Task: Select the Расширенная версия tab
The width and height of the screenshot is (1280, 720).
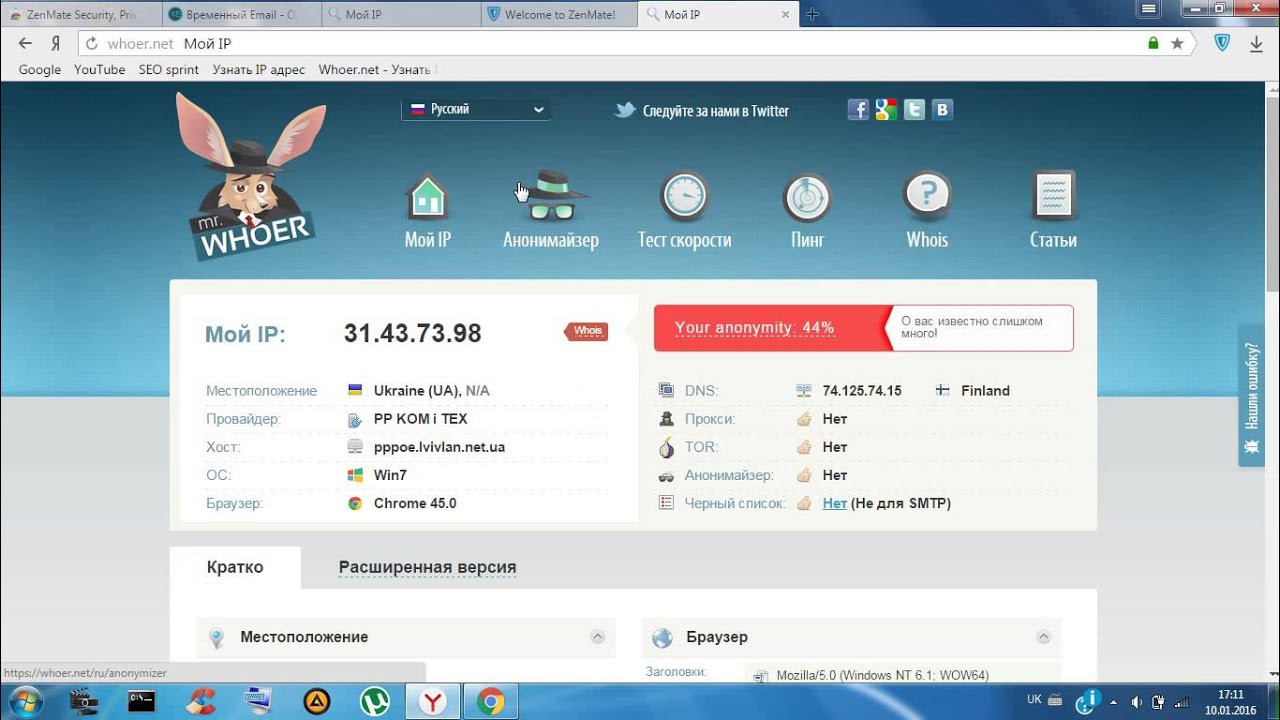Action: pos(427,567)
